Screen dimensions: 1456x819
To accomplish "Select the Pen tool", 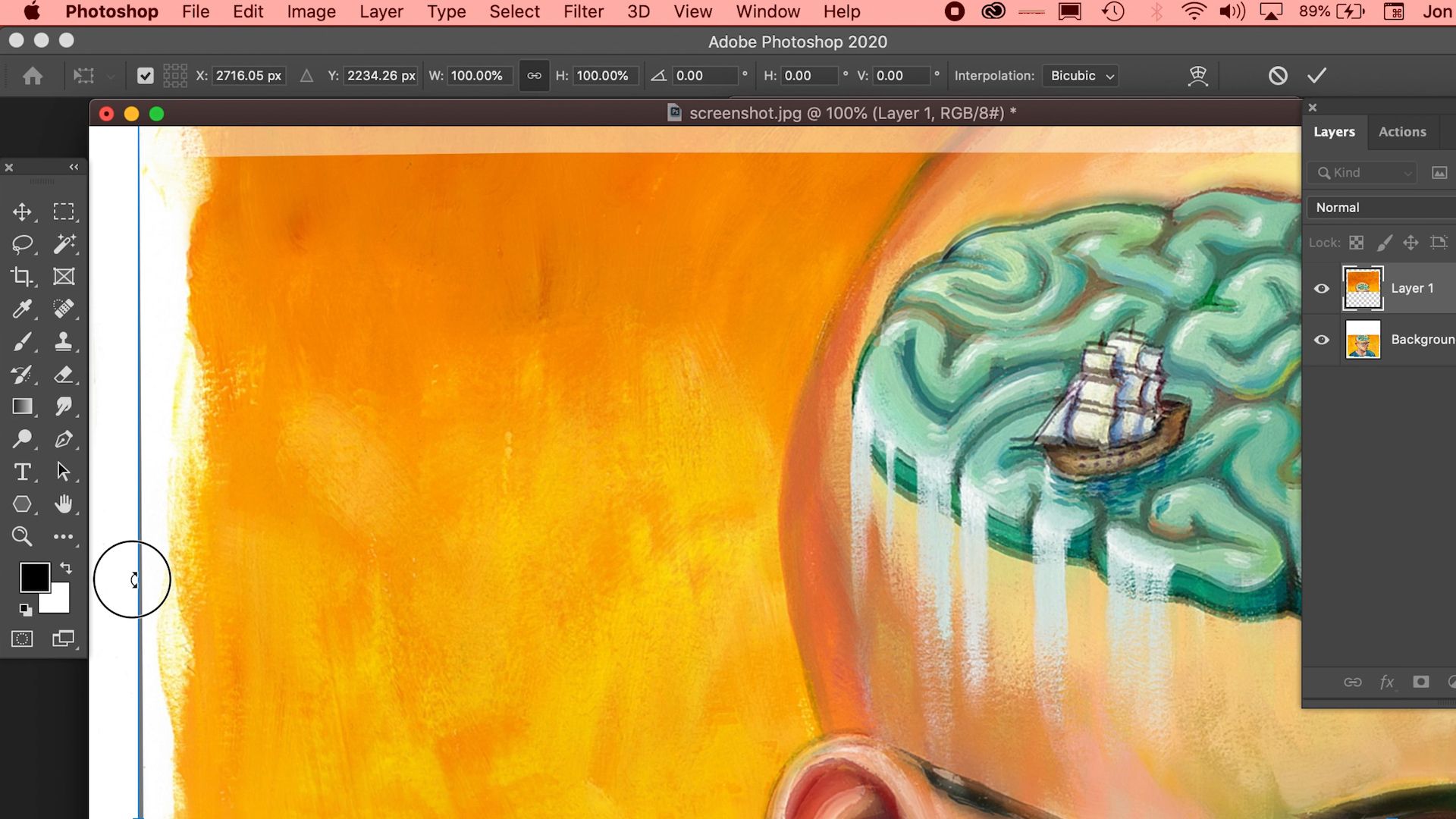I will [x=64, y=439].
